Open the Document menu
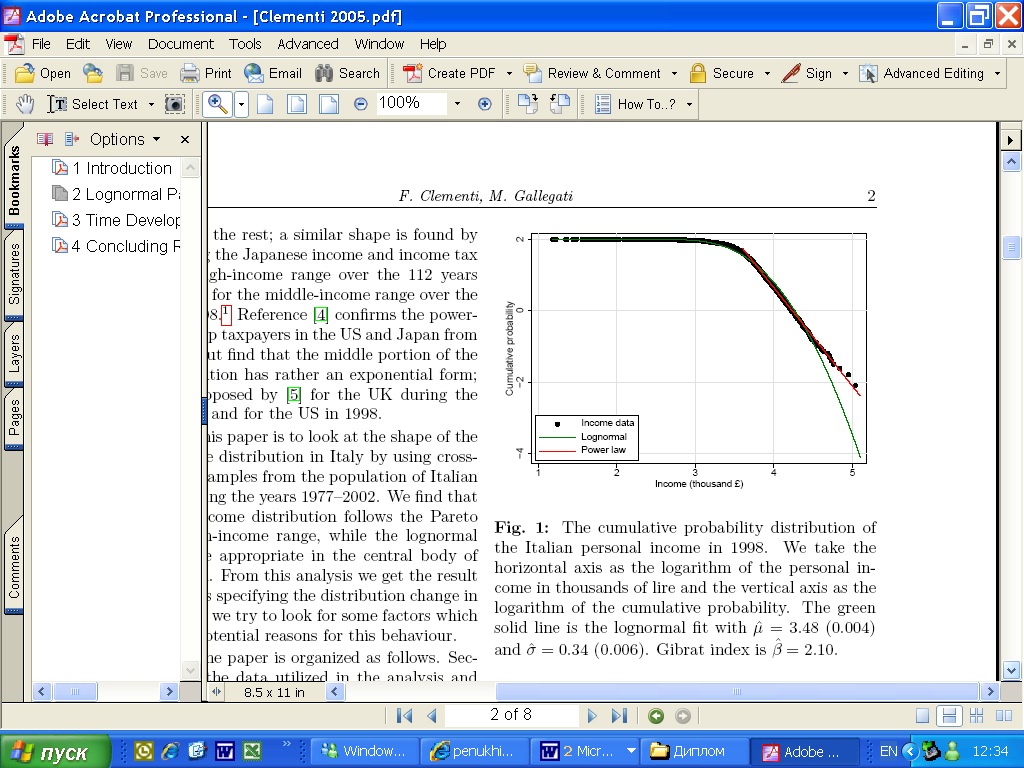 (x=181, y=44)
